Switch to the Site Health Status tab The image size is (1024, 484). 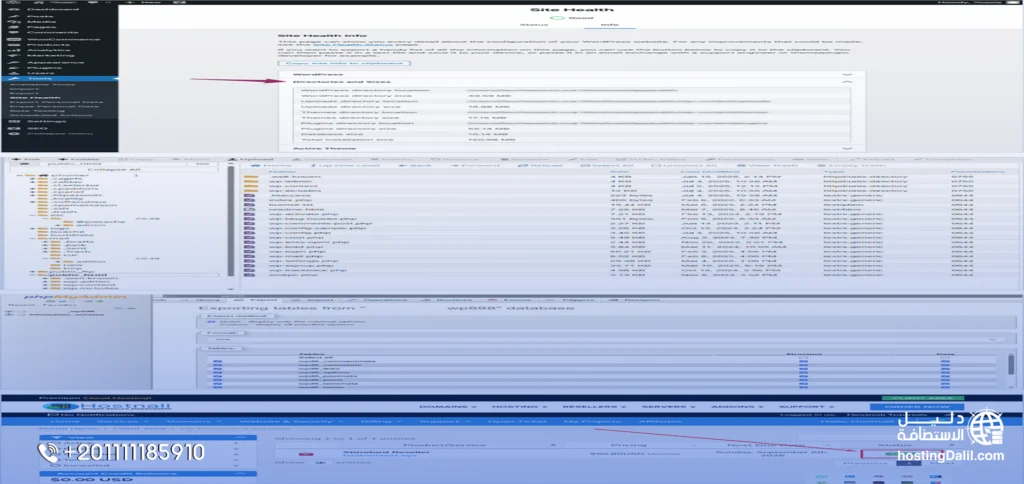click(532, 25)
